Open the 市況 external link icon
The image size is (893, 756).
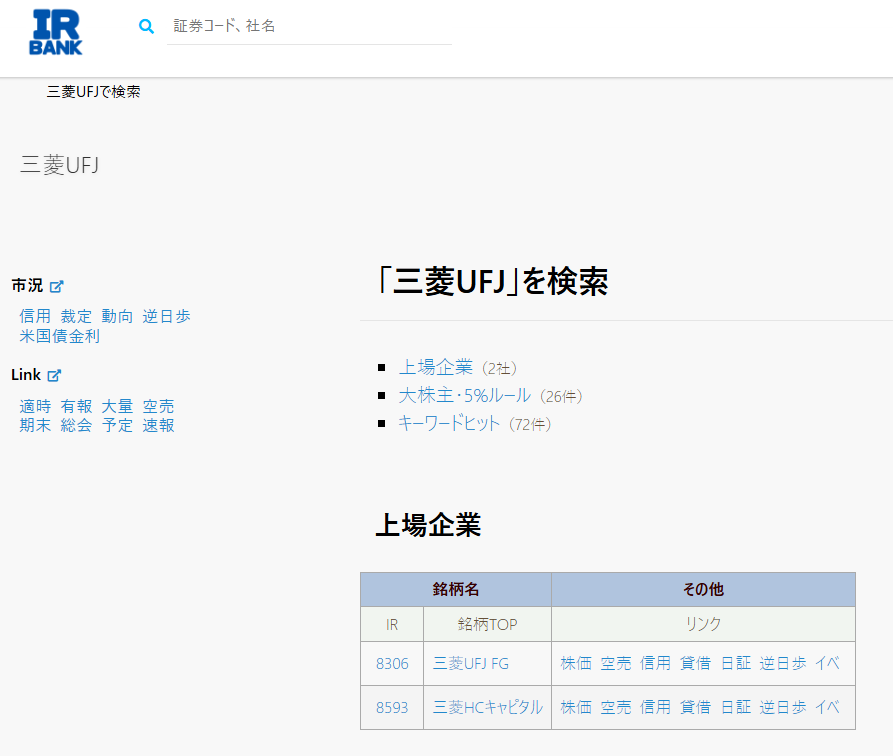(57, 287)
